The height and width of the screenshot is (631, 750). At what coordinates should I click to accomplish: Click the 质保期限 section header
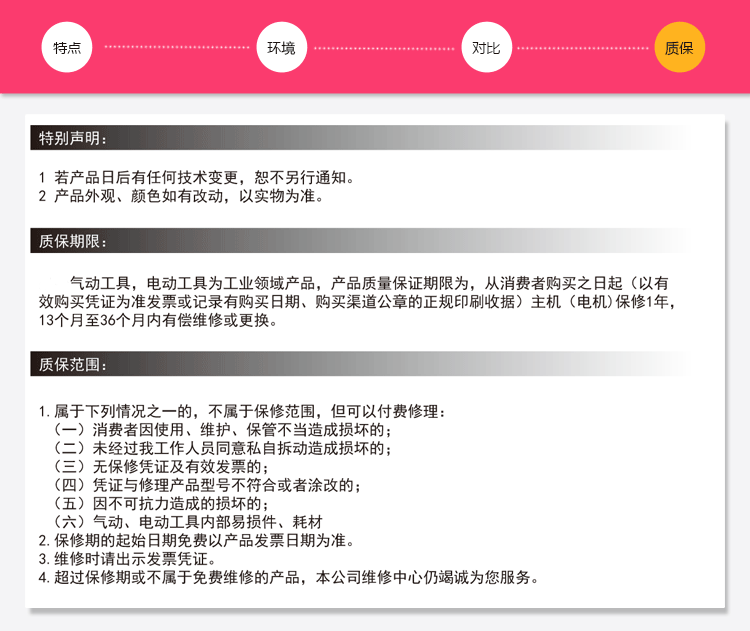tap(361, 241)
